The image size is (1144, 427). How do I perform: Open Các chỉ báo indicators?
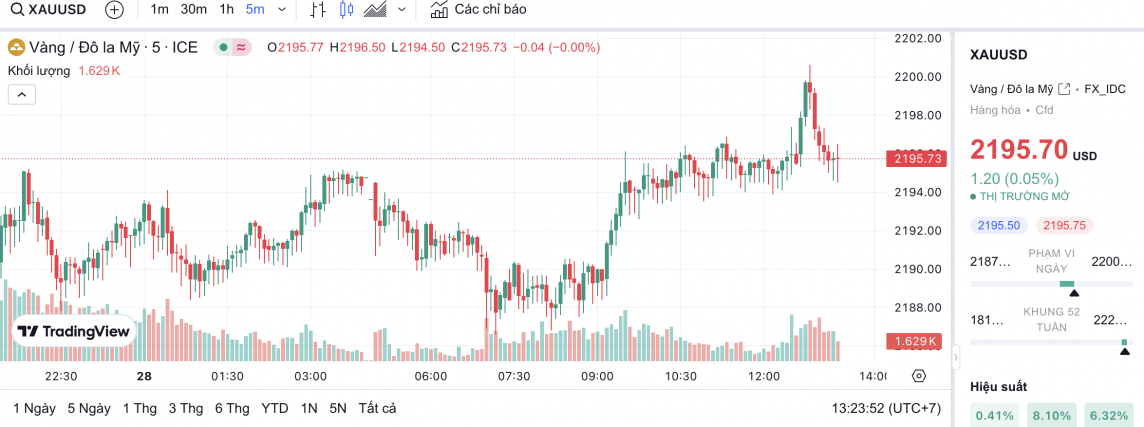tap(479, 10)
